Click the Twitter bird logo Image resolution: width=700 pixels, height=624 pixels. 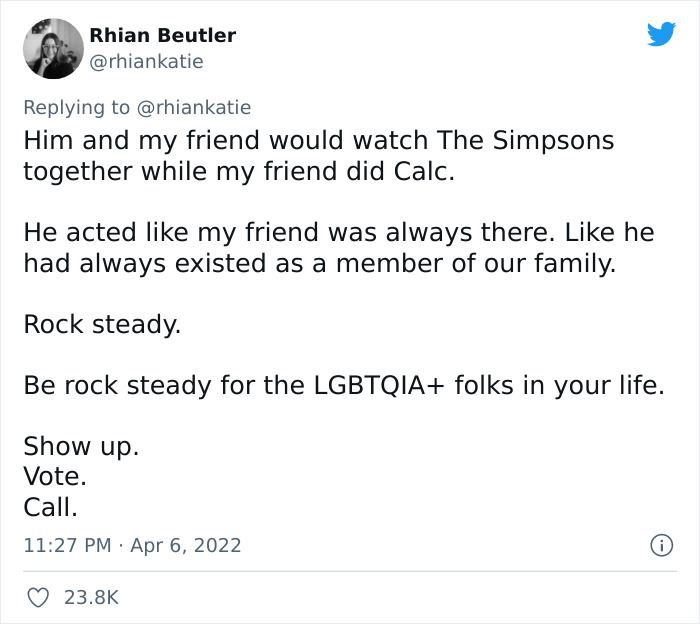click(x=661, y=35)
